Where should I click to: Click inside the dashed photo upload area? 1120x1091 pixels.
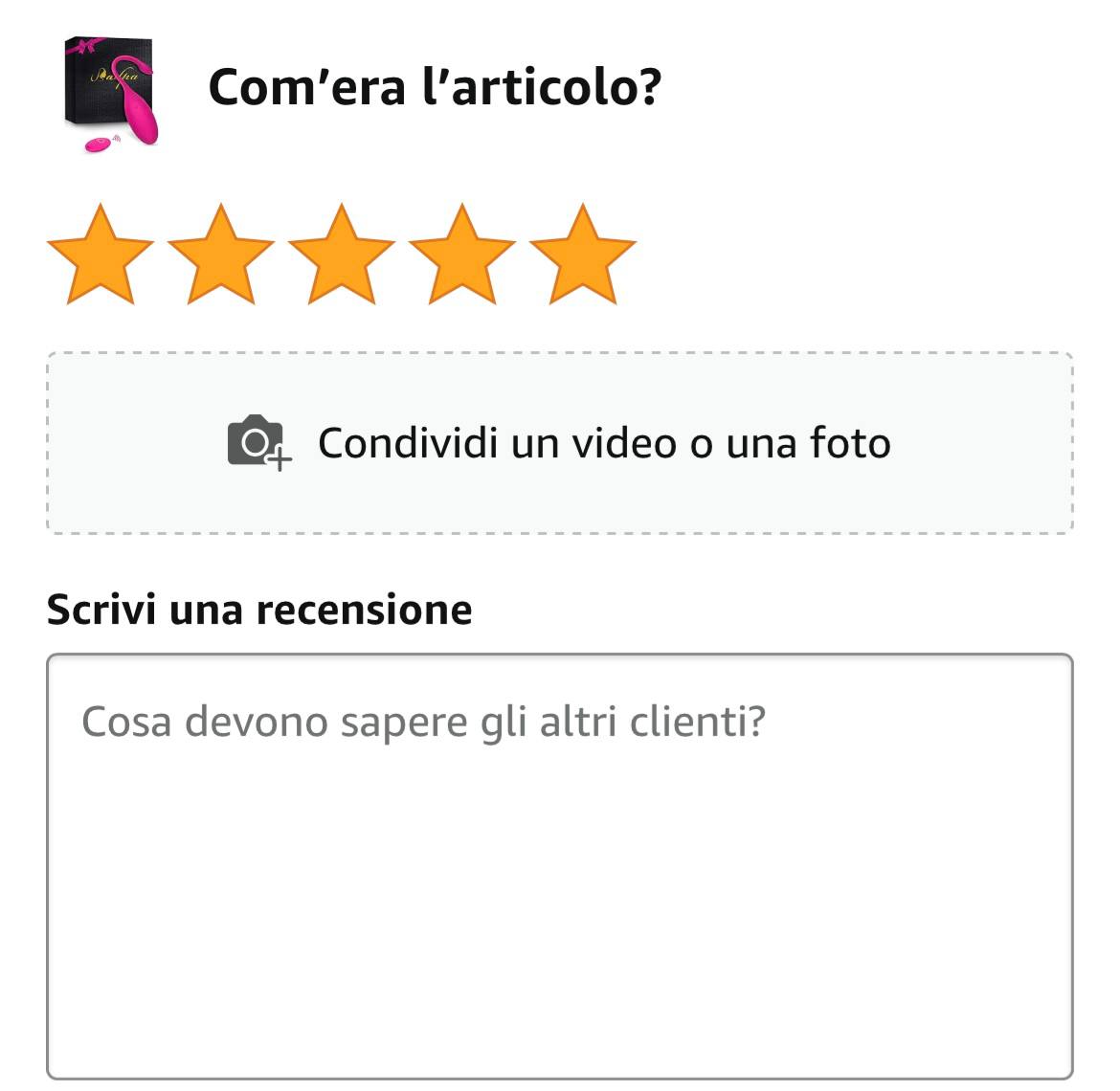tap(560, 443)
